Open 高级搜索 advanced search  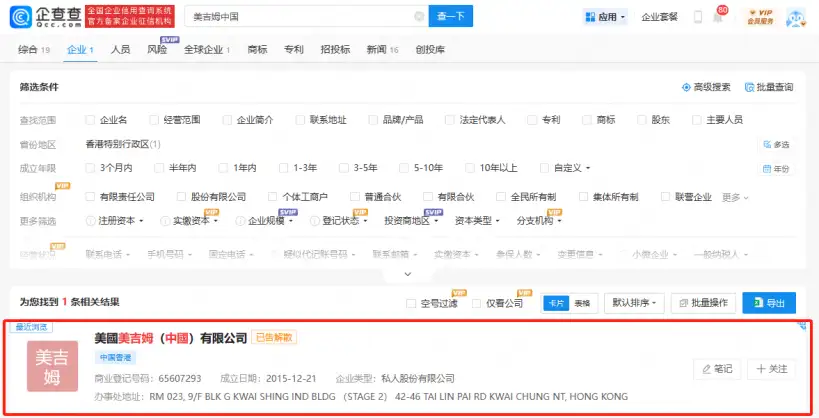706,87
